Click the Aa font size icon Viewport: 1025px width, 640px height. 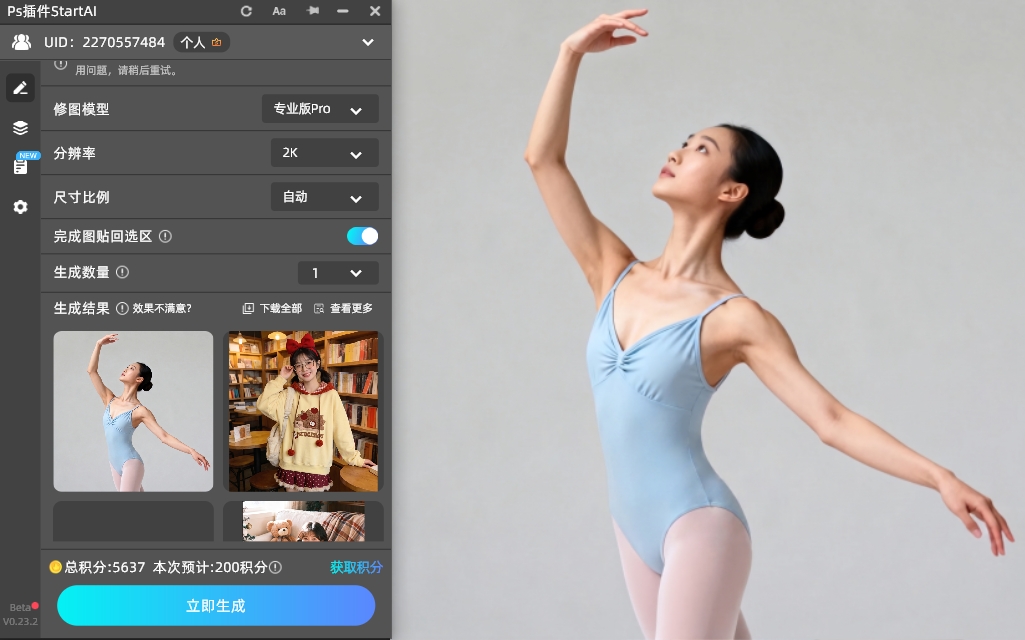point(279,11)
